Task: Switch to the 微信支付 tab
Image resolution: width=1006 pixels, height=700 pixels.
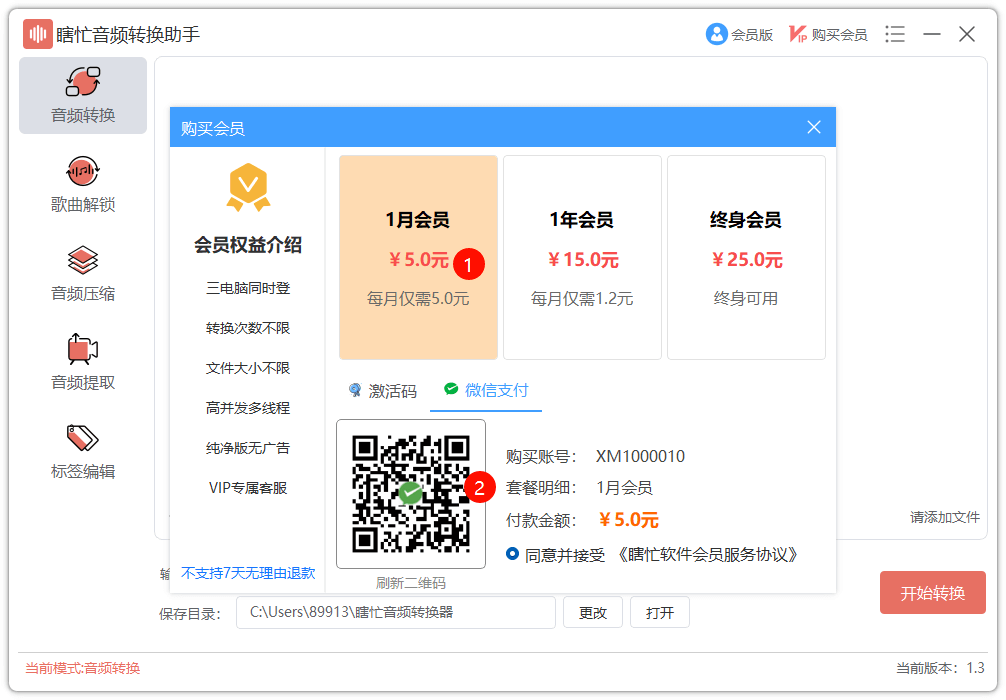Action: click(x=486, y=390)
